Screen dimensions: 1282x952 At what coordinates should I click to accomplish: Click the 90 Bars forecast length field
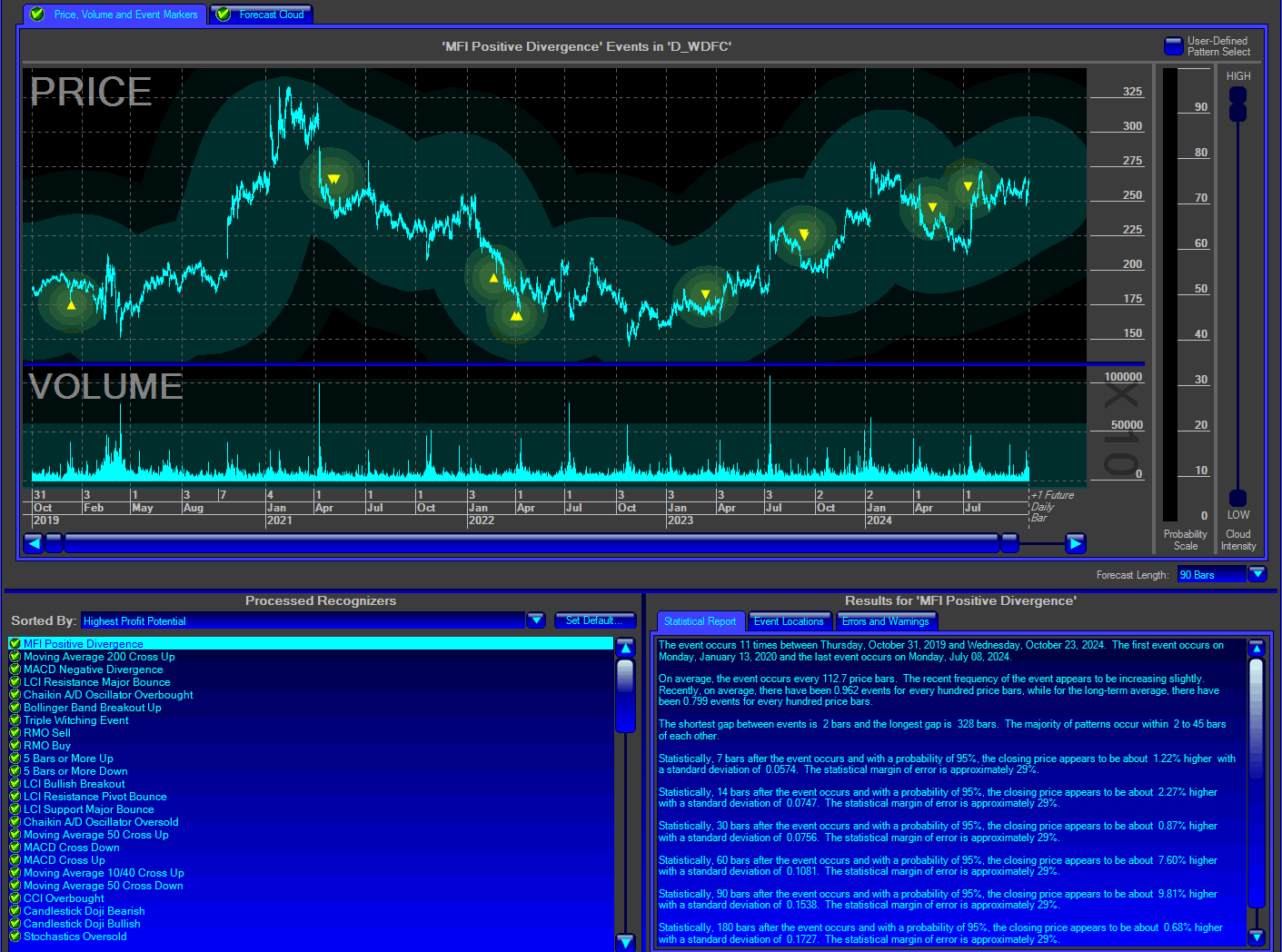(x=1211, y=574)
